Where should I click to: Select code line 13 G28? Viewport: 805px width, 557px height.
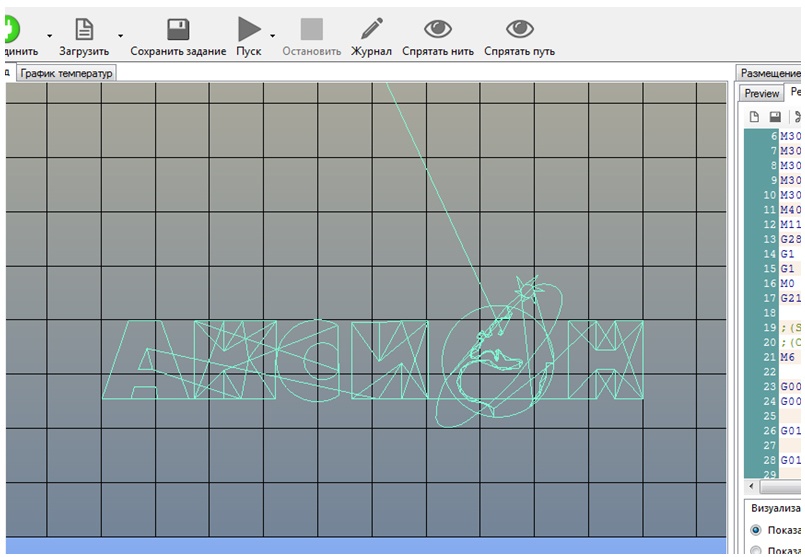[791, 239]
